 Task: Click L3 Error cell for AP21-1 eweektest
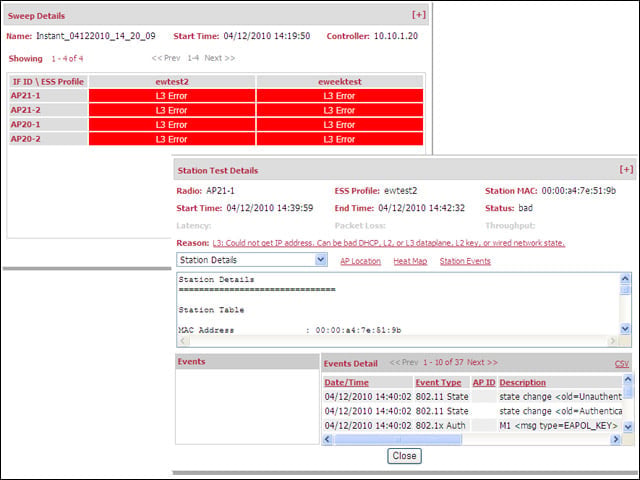tap(340, 96)
